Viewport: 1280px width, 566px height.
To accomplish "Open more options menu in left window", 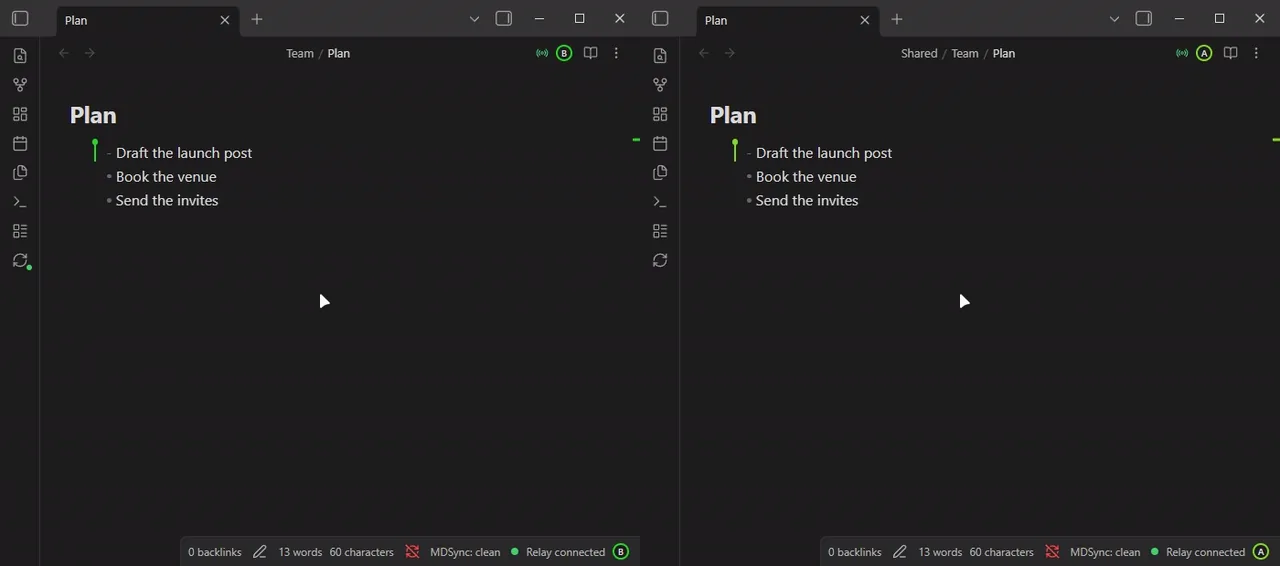I will pyautogui.click(x=616, y=53).
